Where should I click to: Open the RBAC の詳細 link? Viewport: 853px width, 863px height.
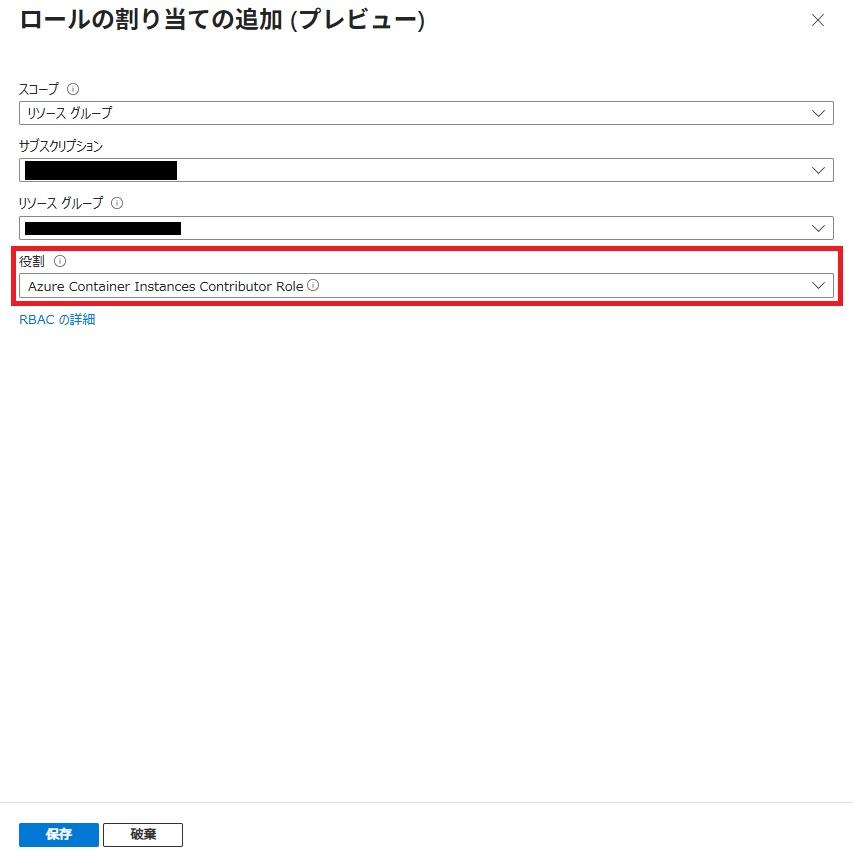(57, 320)
